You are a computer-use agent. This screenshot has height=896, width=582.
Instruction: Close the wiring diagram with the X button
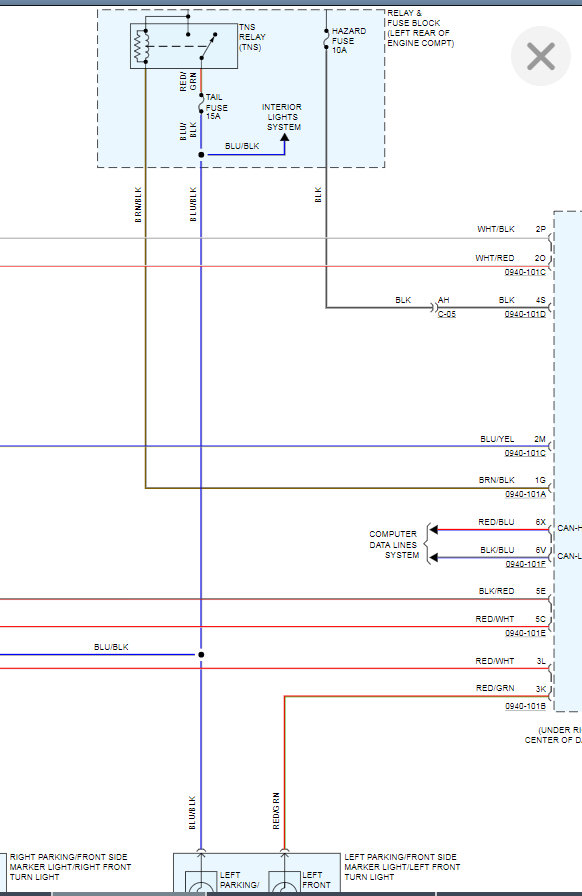point(540,56)
